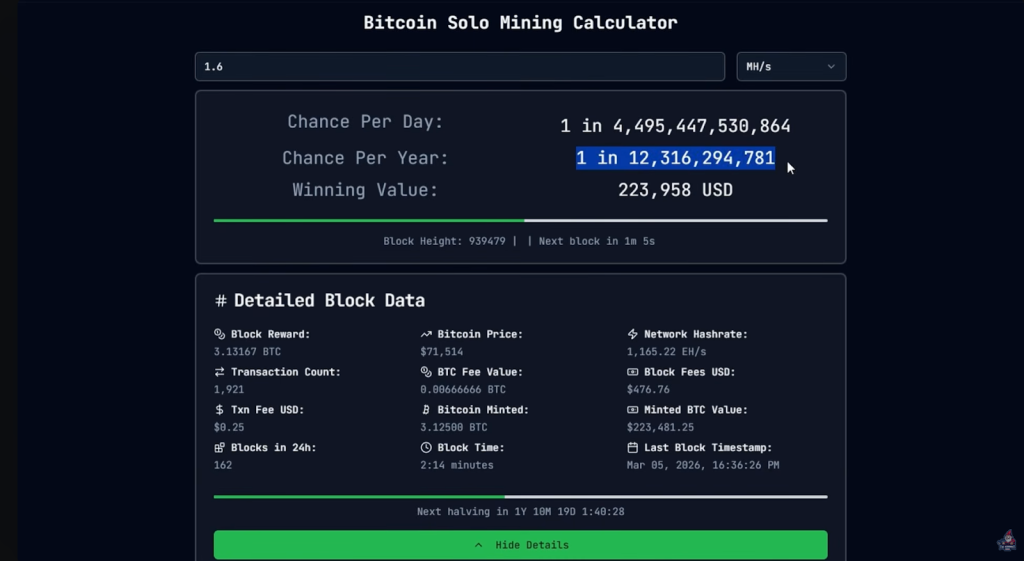This screenshot has width=1024, height=561.
Task: Click the Txn Fee USD dollar icon
Action: [219, 409]
